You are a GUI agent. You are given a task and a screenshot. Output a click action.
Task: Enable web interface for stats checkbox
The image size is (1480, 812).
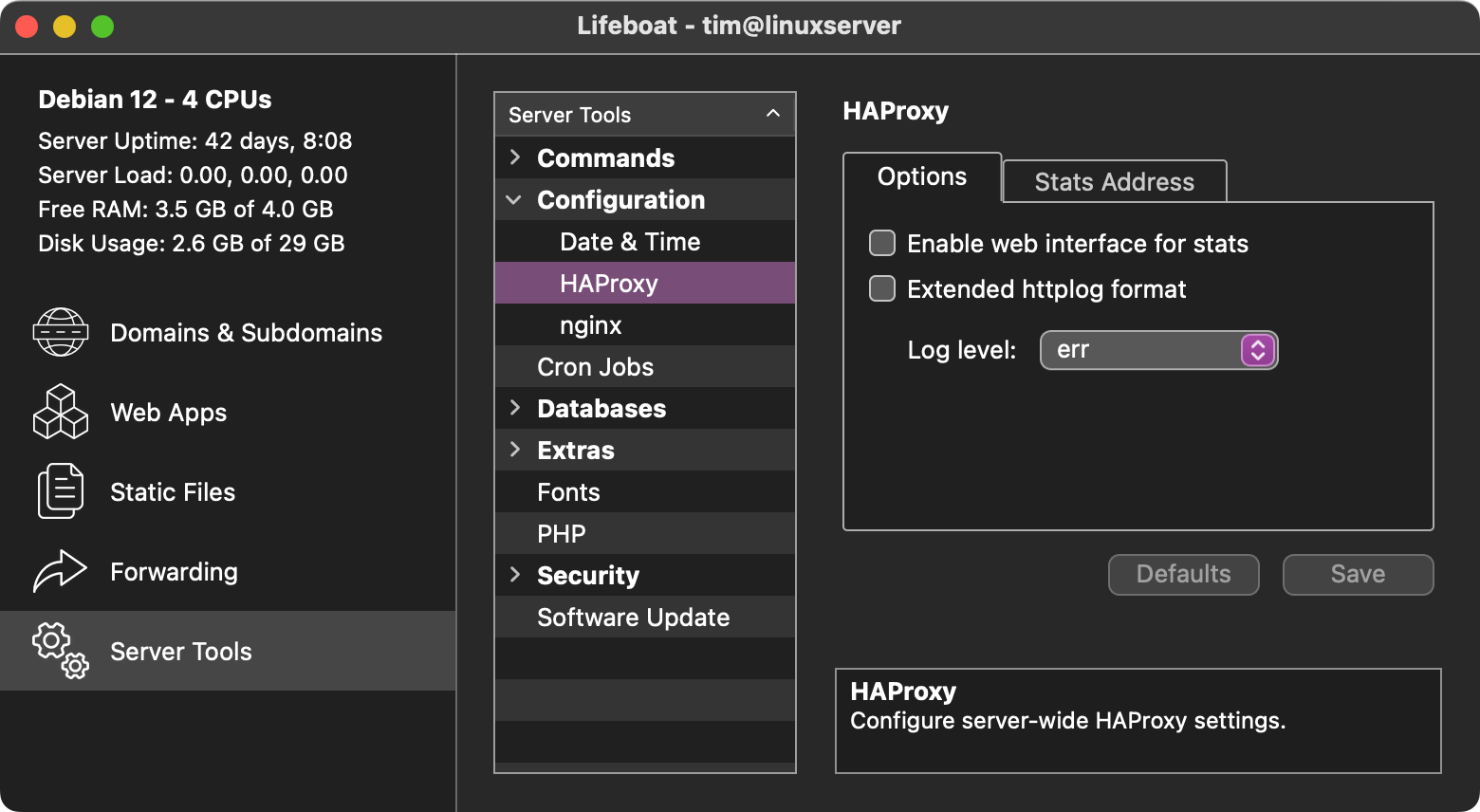(882, 243)
